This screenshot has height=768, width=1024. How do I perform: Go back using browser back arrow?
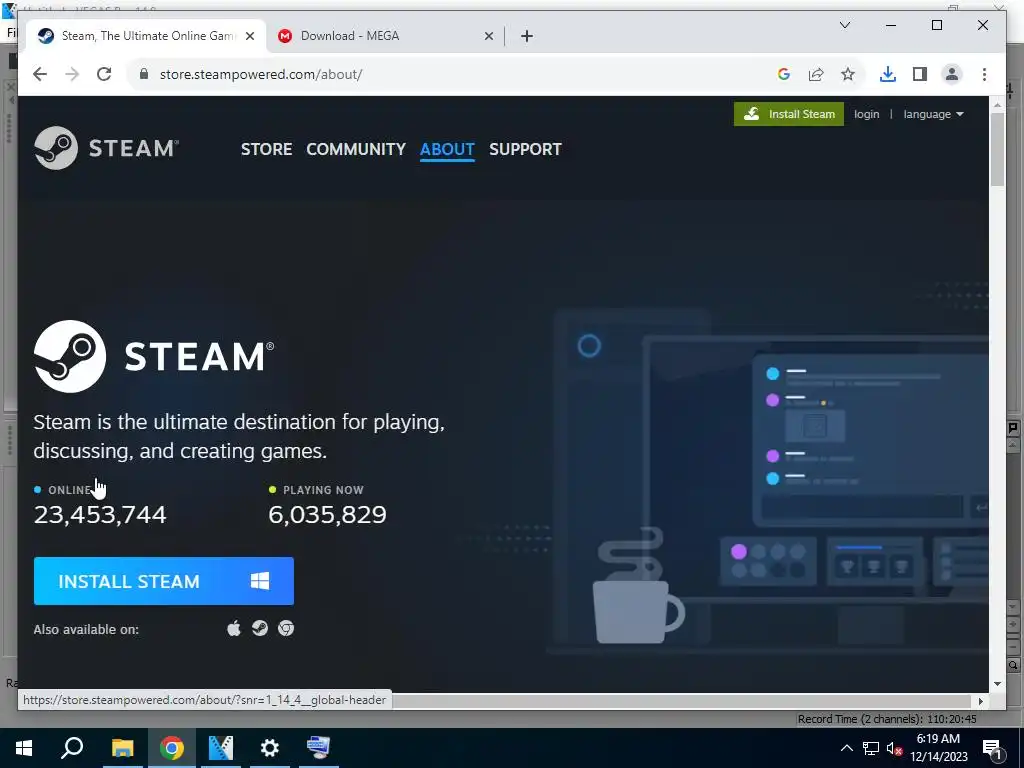[40, 74]
